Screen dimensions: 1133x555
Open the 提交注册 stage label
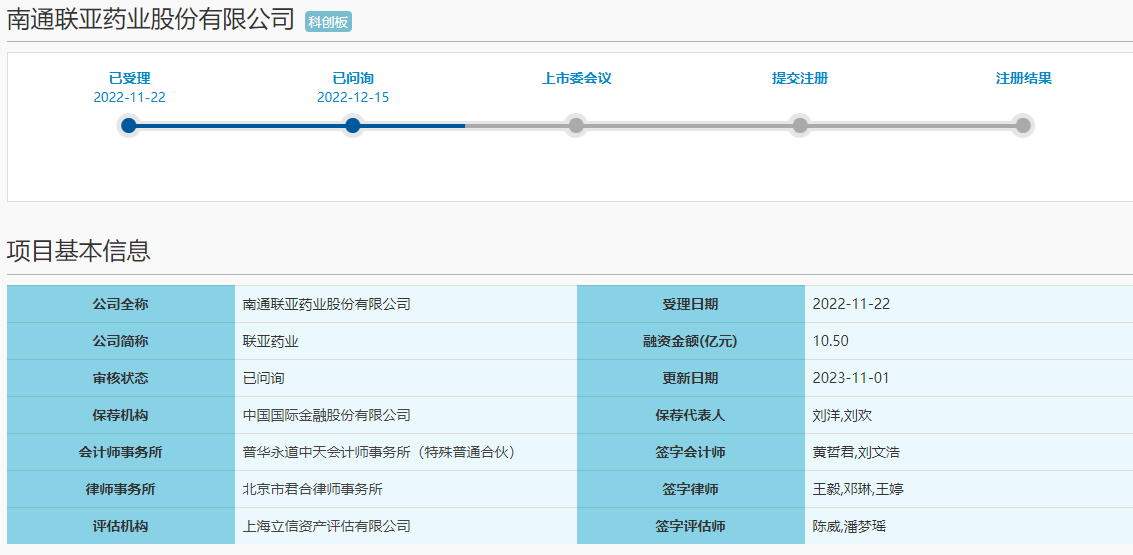point(799,78)
